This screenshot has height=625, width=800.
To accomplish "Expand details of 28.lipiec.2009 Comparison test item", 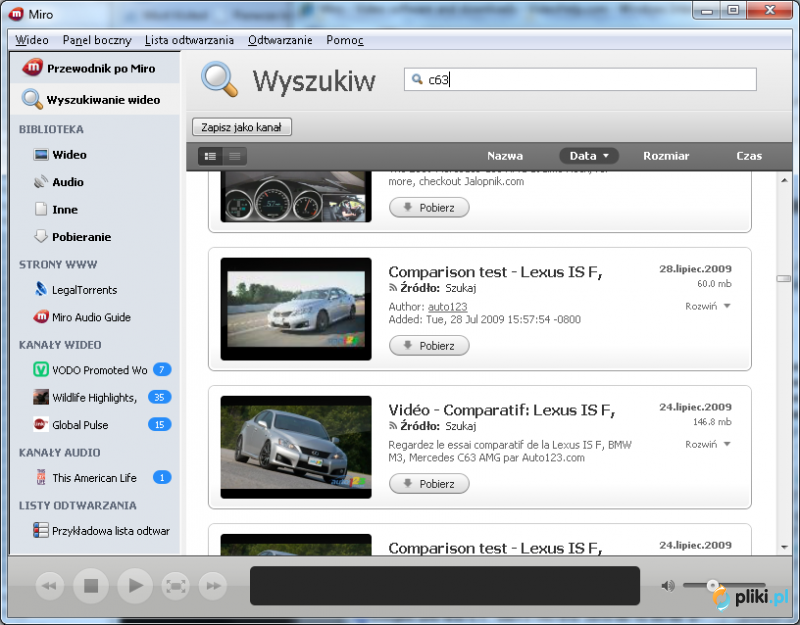I will click(708, 306).
